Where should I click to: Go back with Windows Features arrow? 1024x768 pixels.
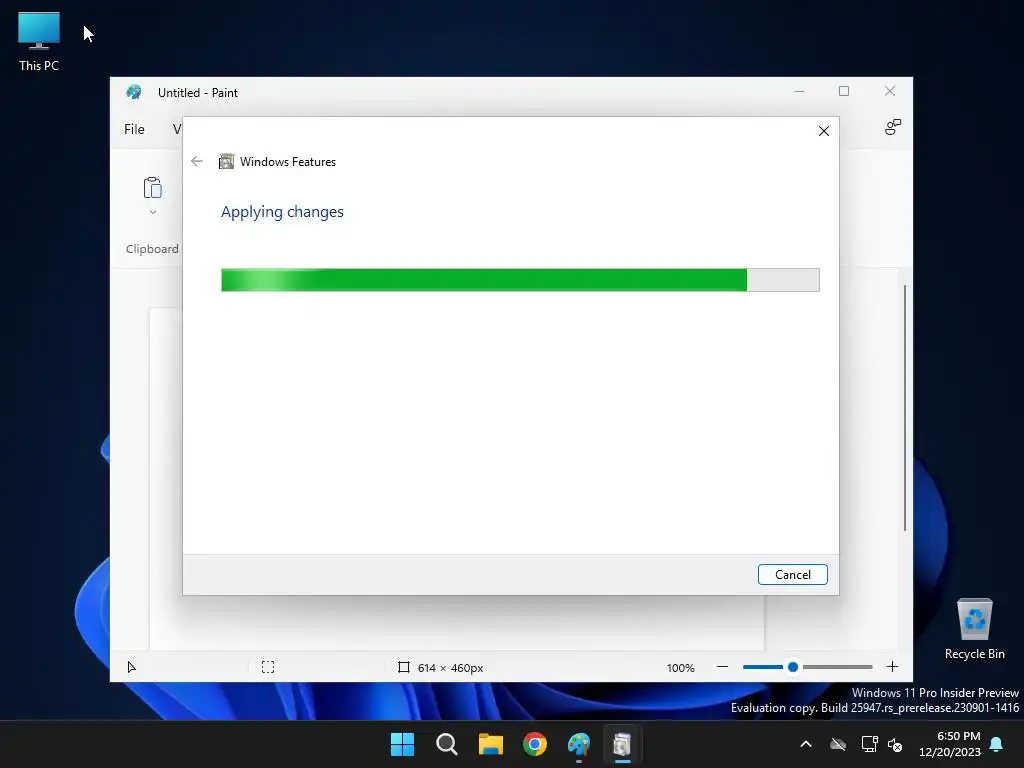click(x=197, y=161)
